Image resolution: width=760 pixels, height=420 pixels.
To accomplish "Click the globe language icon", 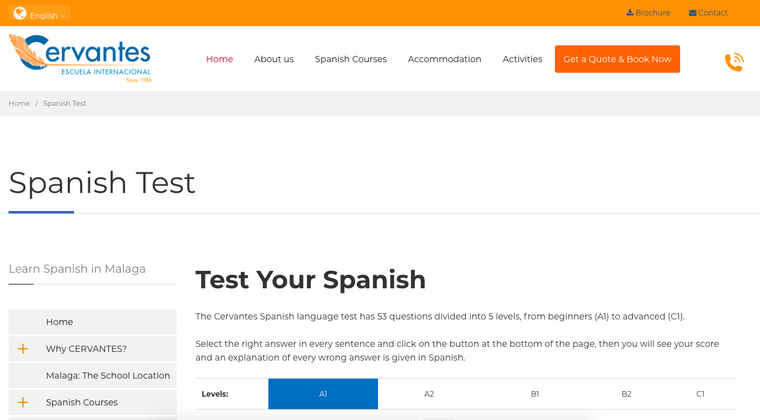I will click(19, 14).
